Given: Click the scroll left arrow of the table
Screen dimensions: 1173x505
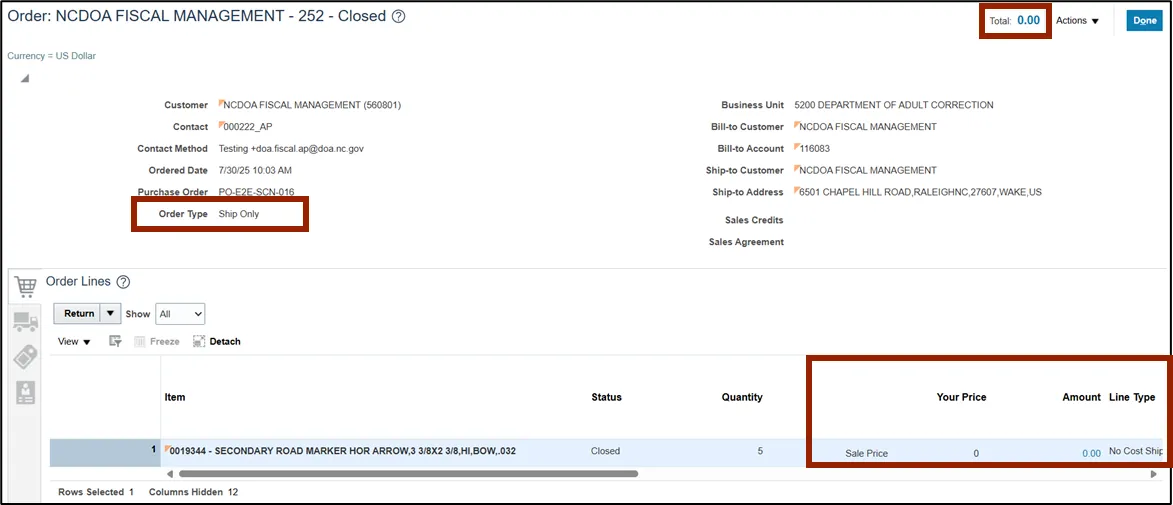Looking at the screenshot, I should tap(170, 474).
